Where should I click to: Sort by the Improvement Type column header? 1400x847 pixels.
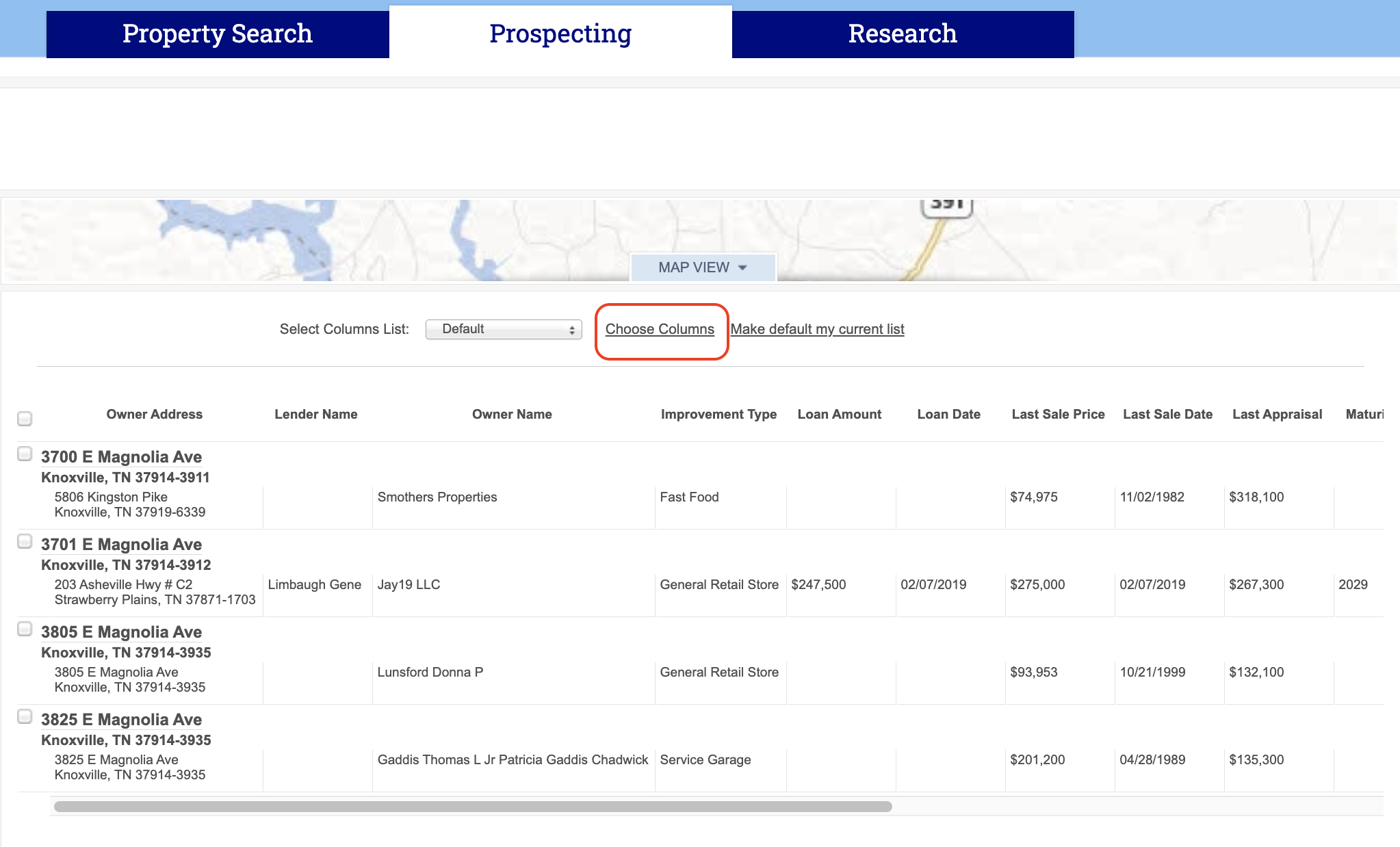click(718, 414)
